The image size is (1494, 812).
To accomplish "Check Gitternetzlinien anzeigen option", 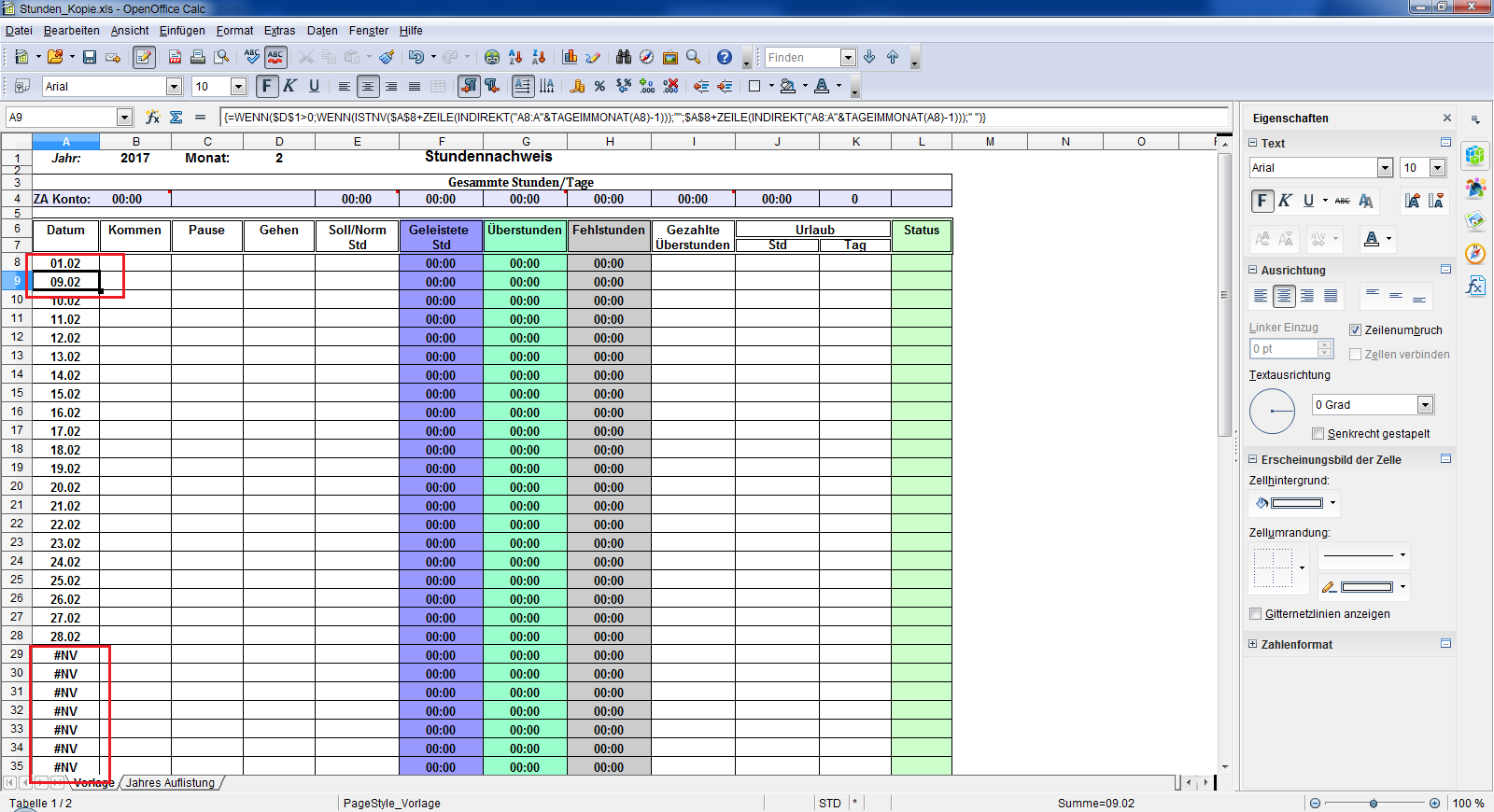I will tap(1255, 614).
